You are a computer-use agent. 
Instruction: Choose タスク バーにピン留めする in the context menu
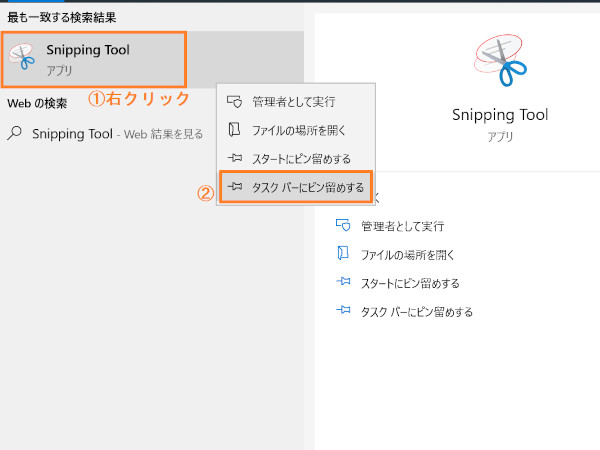tap(296, 187)
